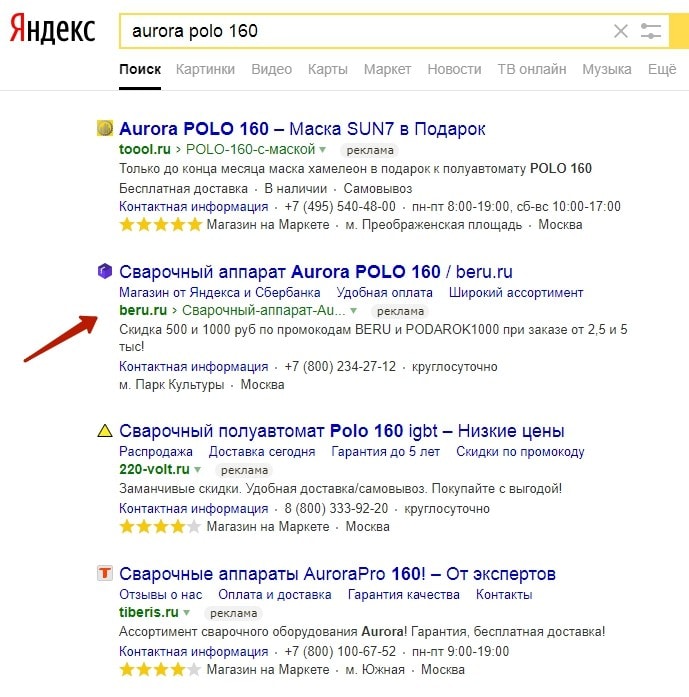Open the Aurora POLO 160 – Маска SUN7 result
Screen dimensions: 689x697
[302, 129]
